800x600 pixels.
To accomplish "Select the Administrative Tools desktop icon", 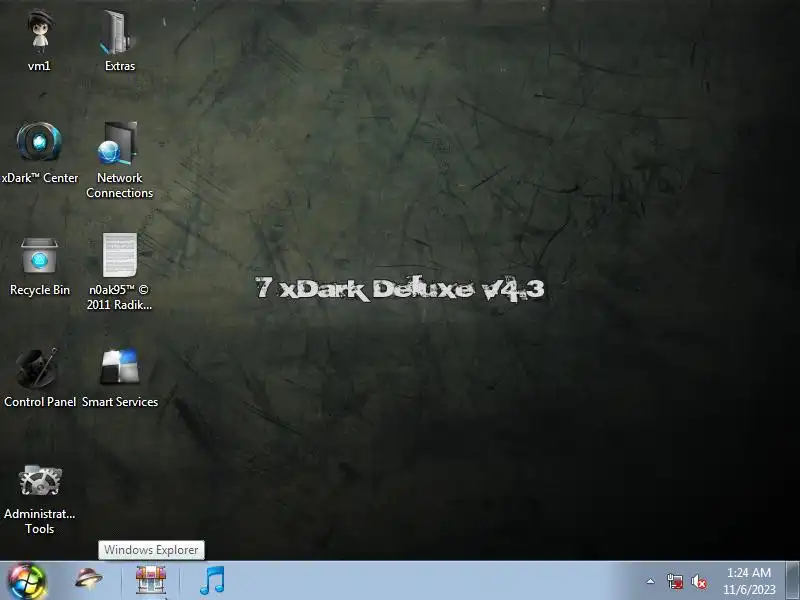I will tap(40, 480).
